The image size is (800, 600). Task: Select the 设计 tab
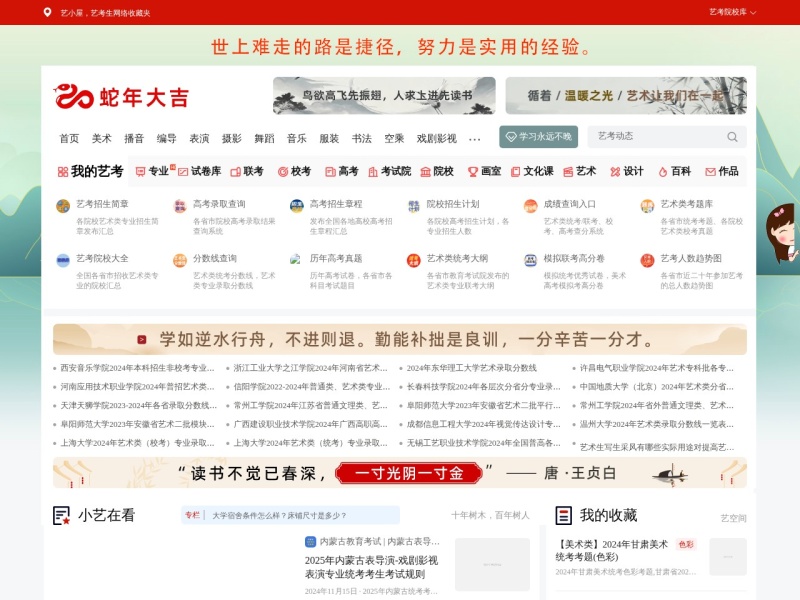(627, 171)
